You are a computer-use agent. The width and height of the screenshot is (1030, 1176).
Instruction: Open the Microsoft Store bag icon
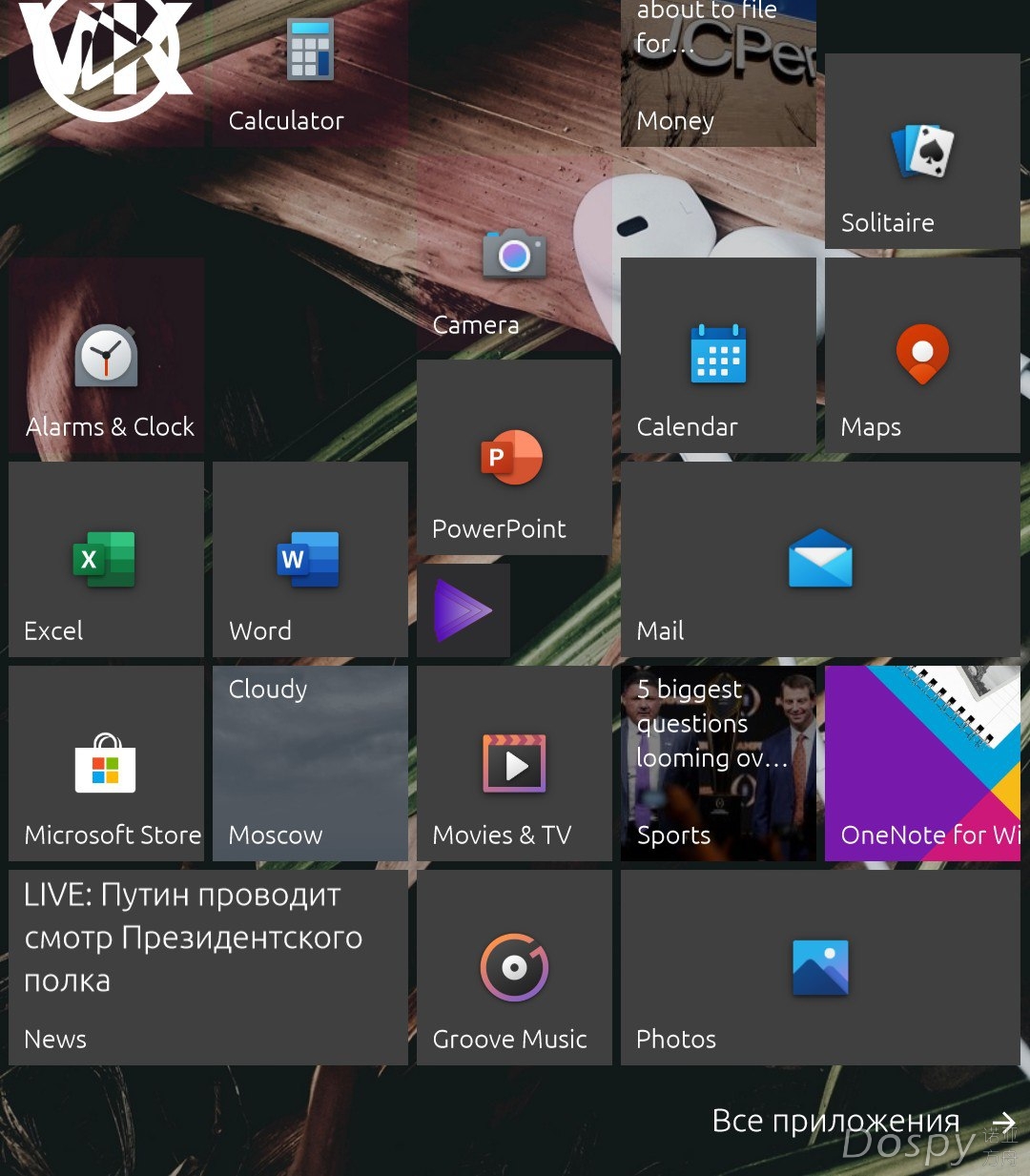[106, 763]
